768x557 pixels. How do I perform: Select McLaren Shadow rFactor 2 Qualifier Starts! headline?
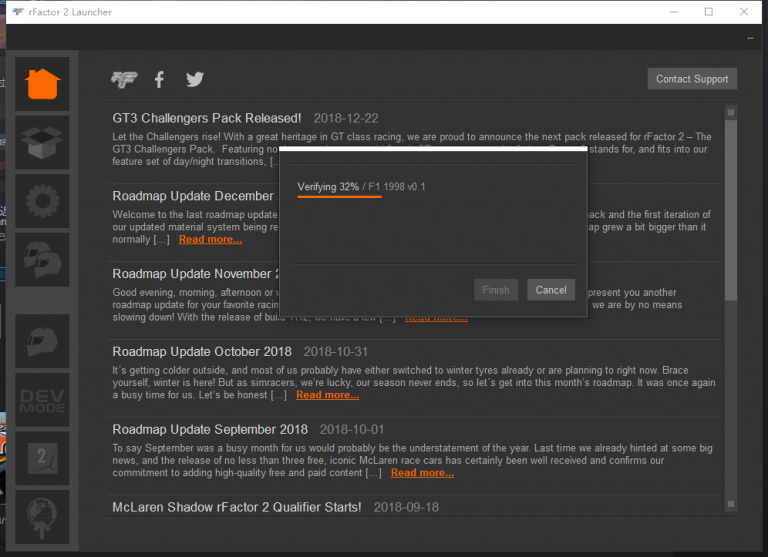point(237,508)
